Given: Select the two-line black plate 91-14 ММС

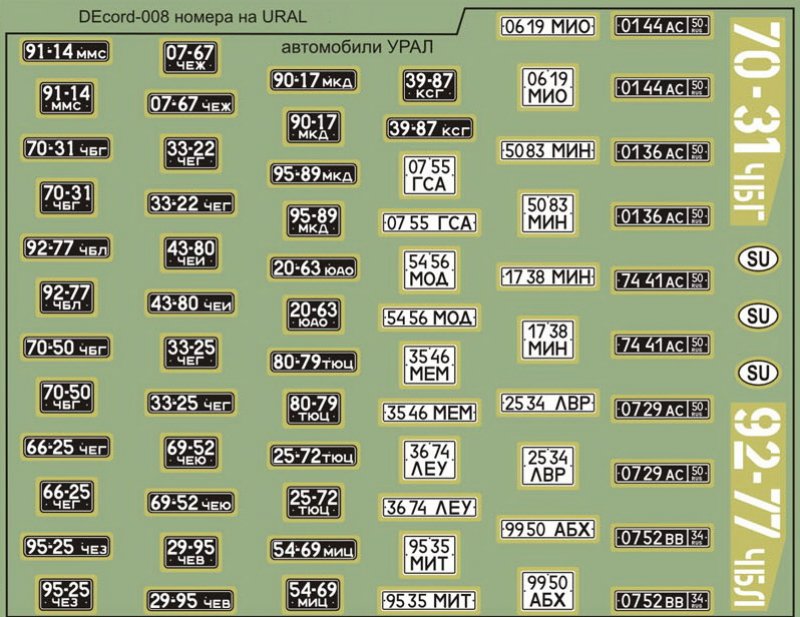Looking at the screenshot, I should click(x=67, y=98).
